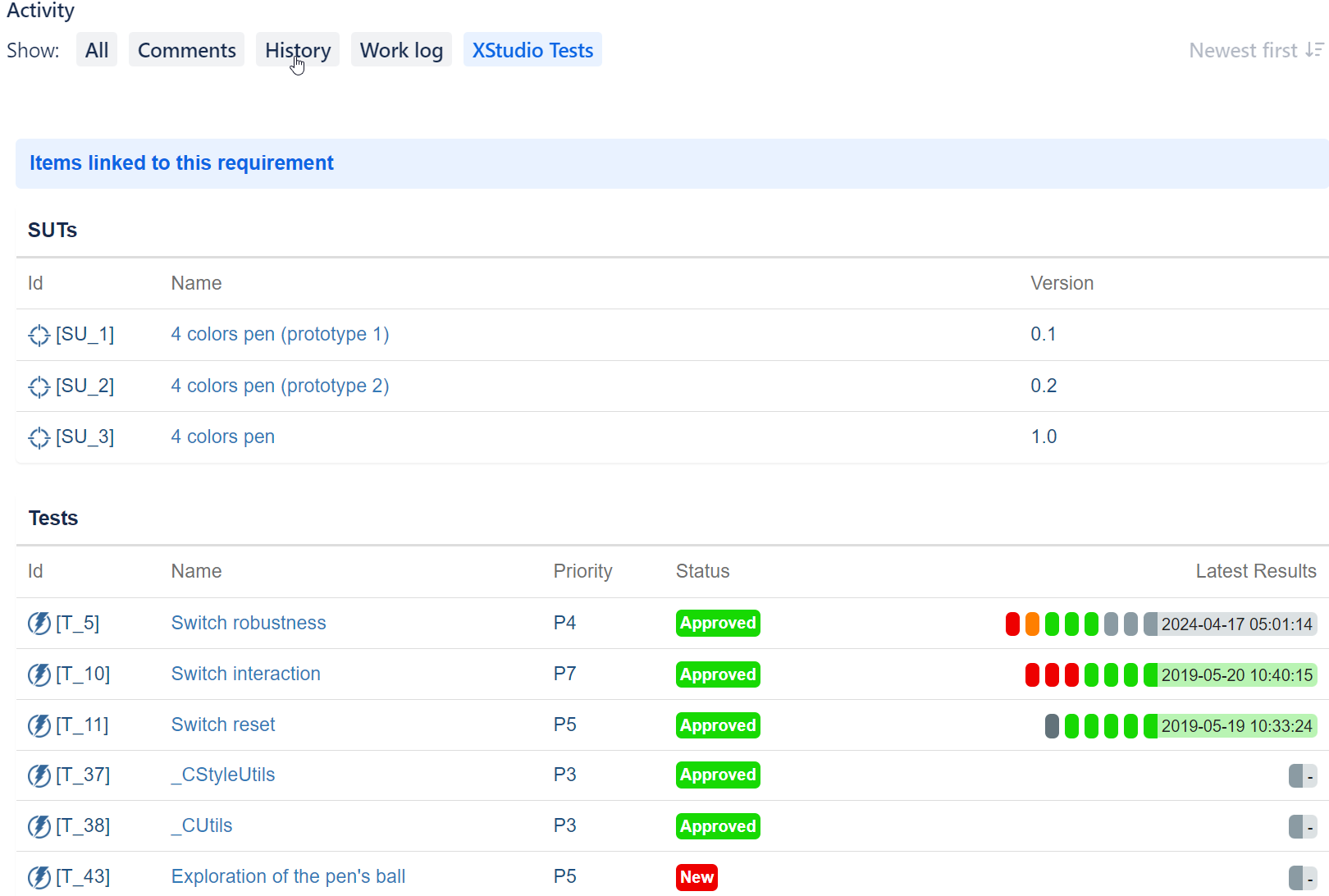Screen dimensions: 1329x896
Task: Open the _CStyleUtils test link
Action: 222,775
